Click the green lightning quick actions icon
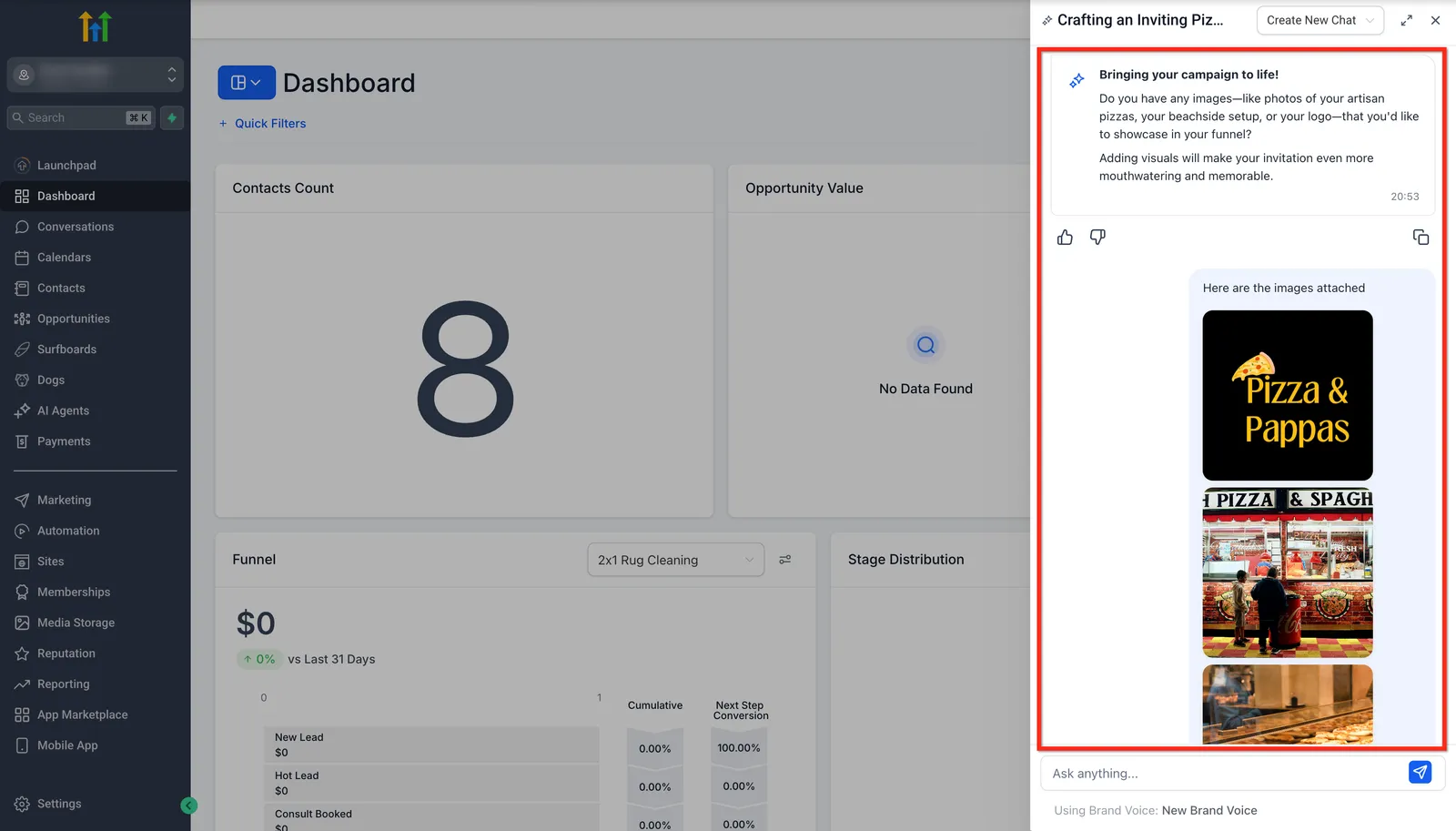1456x831 pixels. coord(172,117)
